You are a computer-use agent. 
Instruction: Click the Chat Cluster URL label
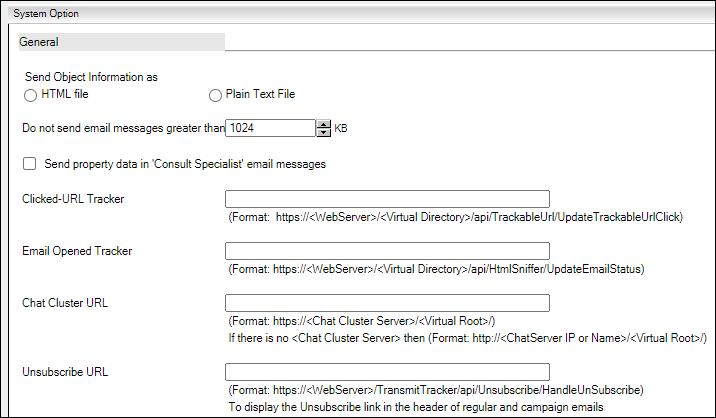65,303
